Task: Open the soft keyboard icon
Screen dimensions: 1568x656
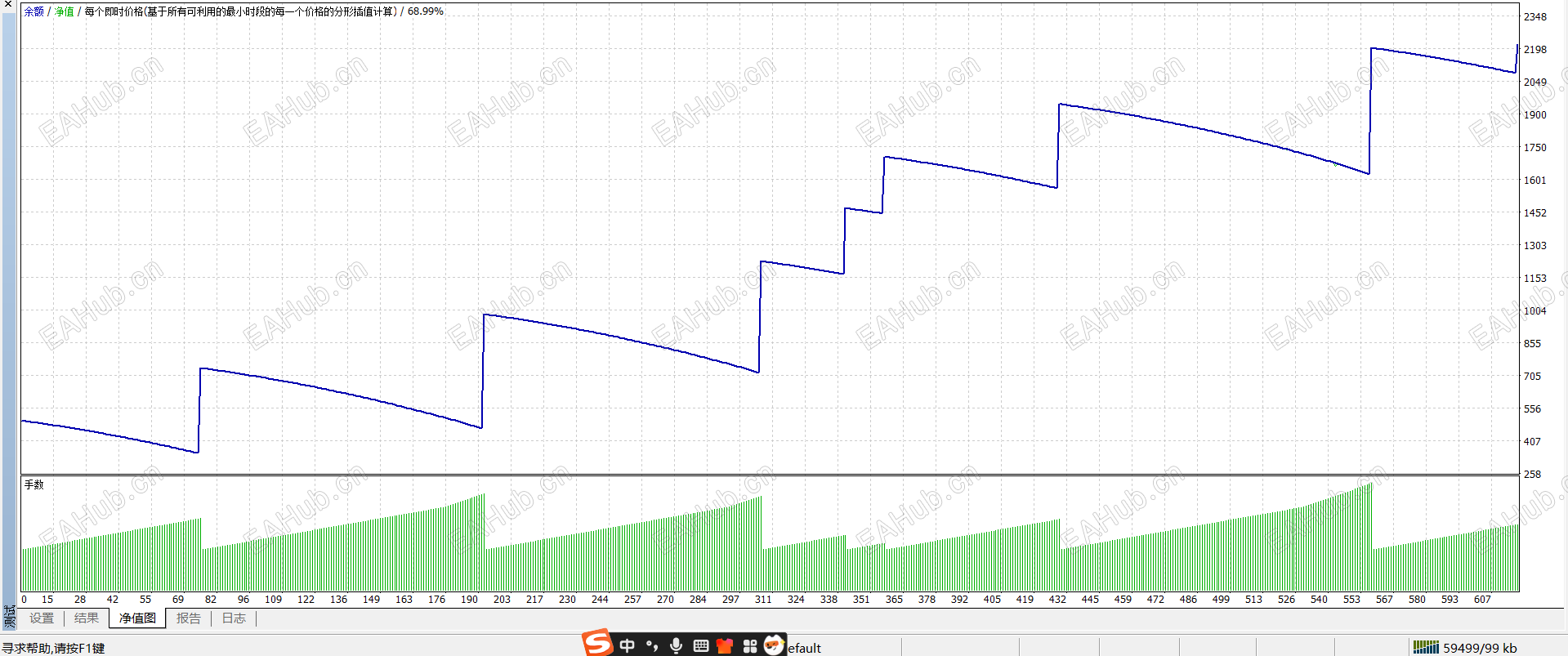Action: coord(700,645)
